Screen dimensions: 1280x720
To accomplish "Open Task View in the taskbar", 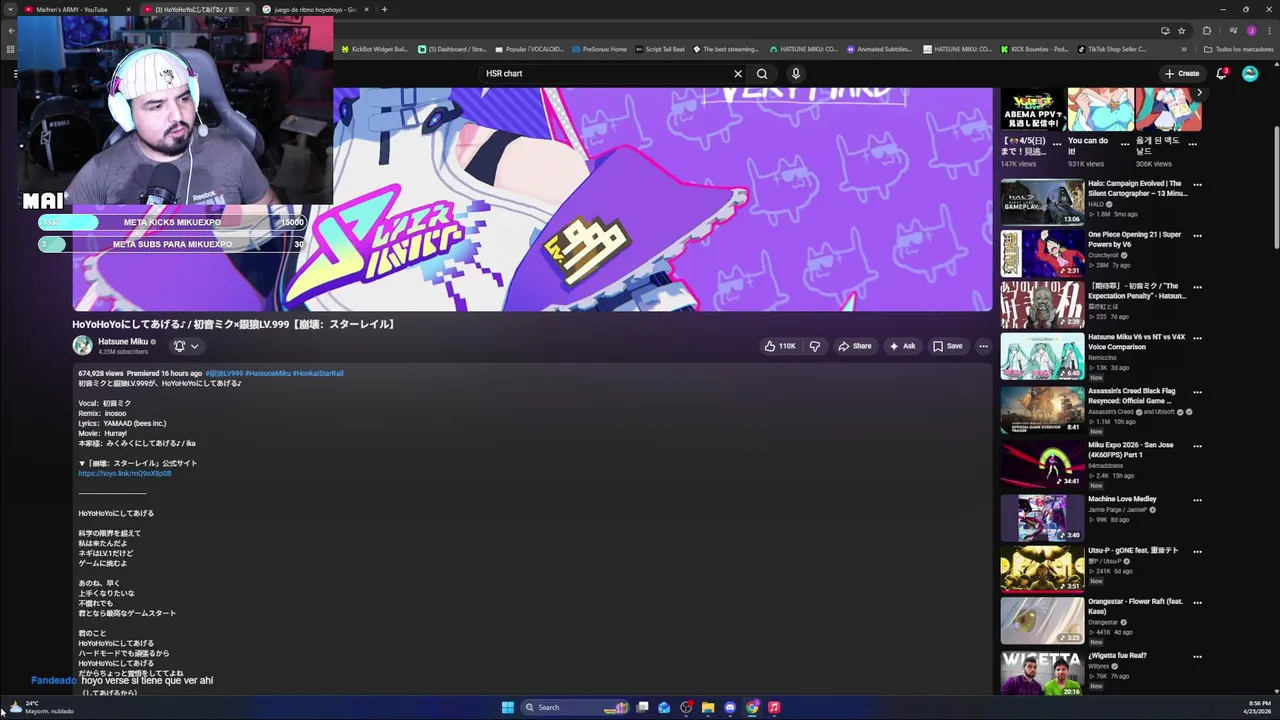I will pos(642,707).
